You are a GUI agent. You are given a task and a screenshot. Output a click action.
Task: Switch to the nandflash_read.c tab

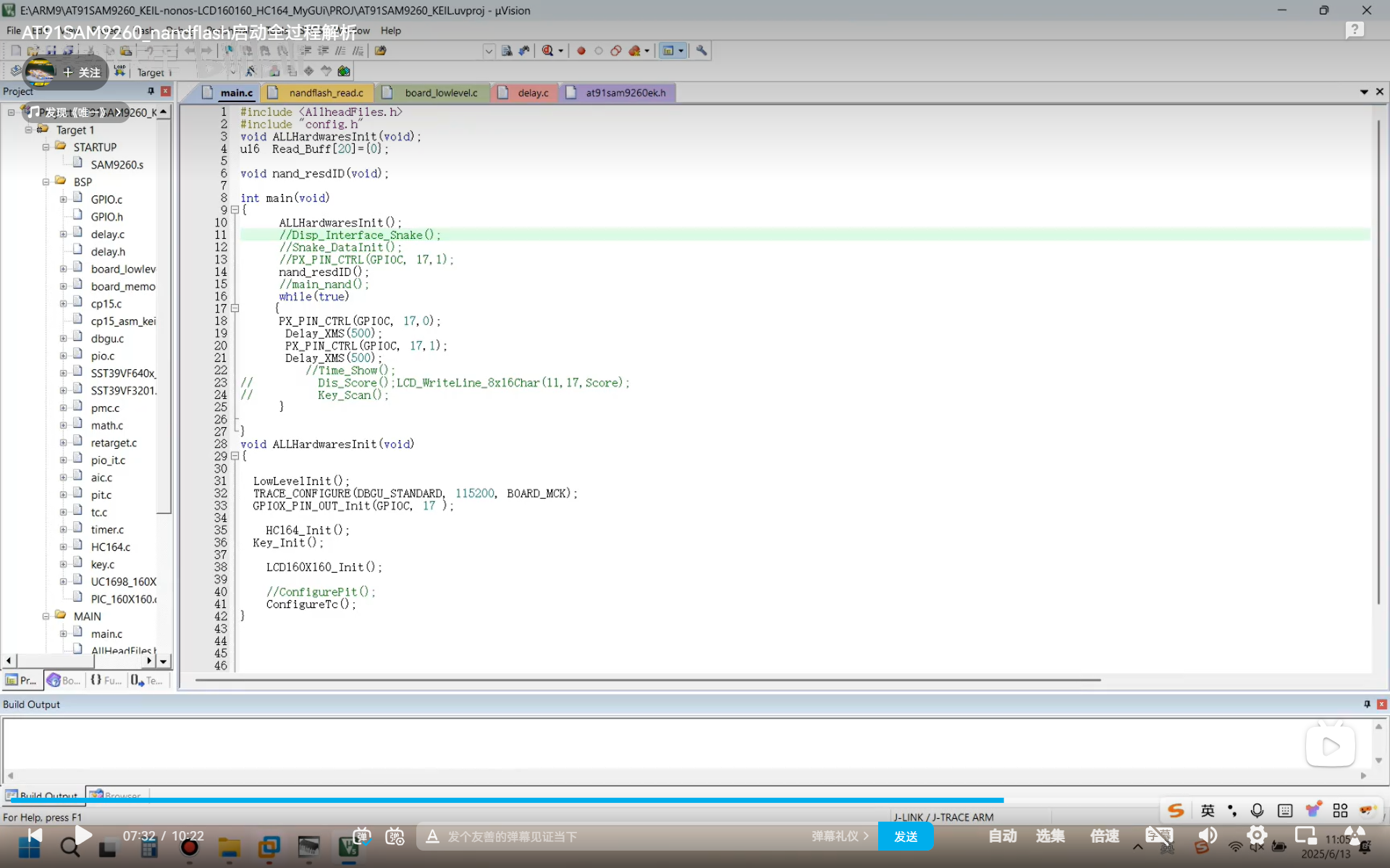[317, 93]
